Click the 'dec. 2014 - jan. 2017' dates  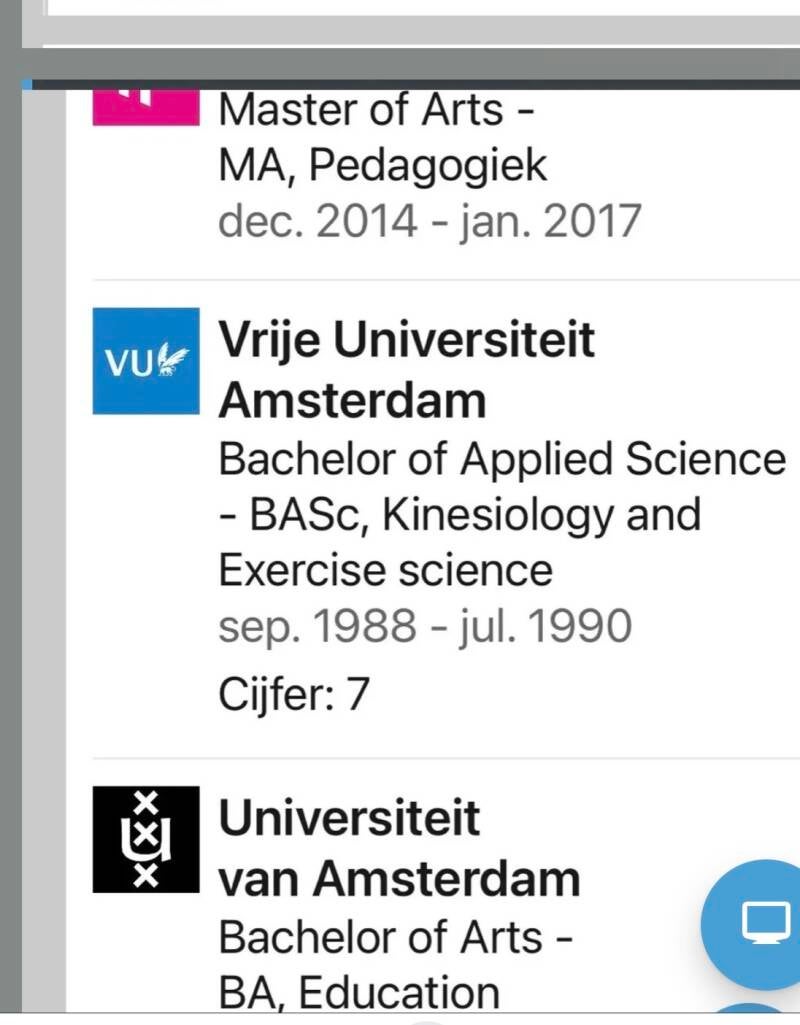[x=429, y=220]
